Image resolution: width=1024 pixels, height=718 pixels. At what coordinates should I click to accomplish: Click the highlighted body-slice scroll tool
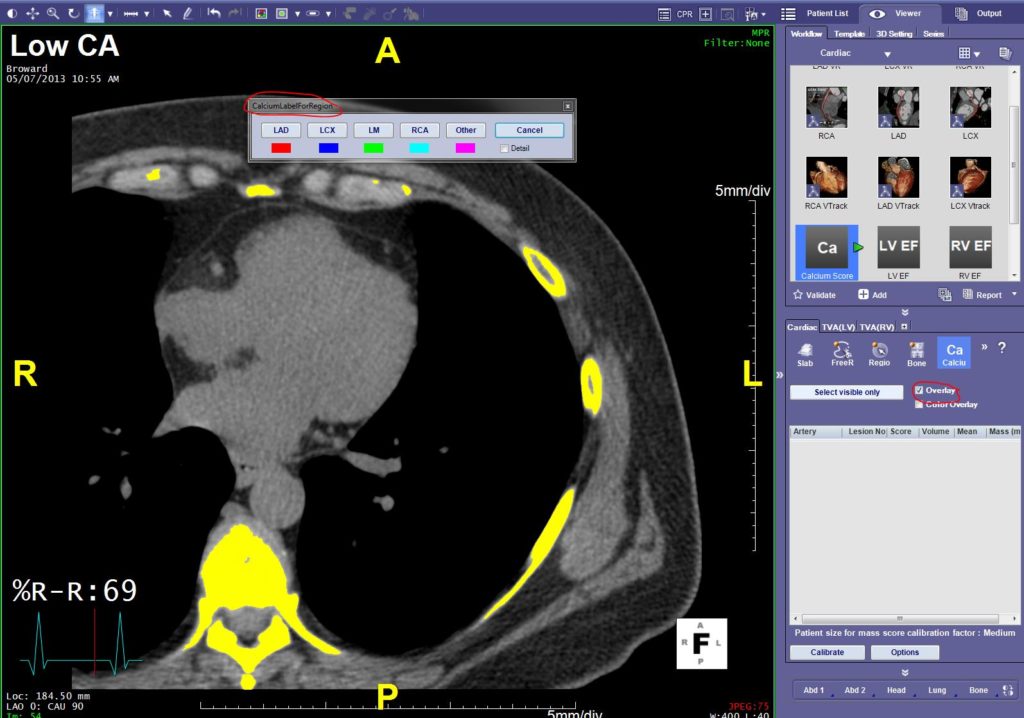point(95,13)
